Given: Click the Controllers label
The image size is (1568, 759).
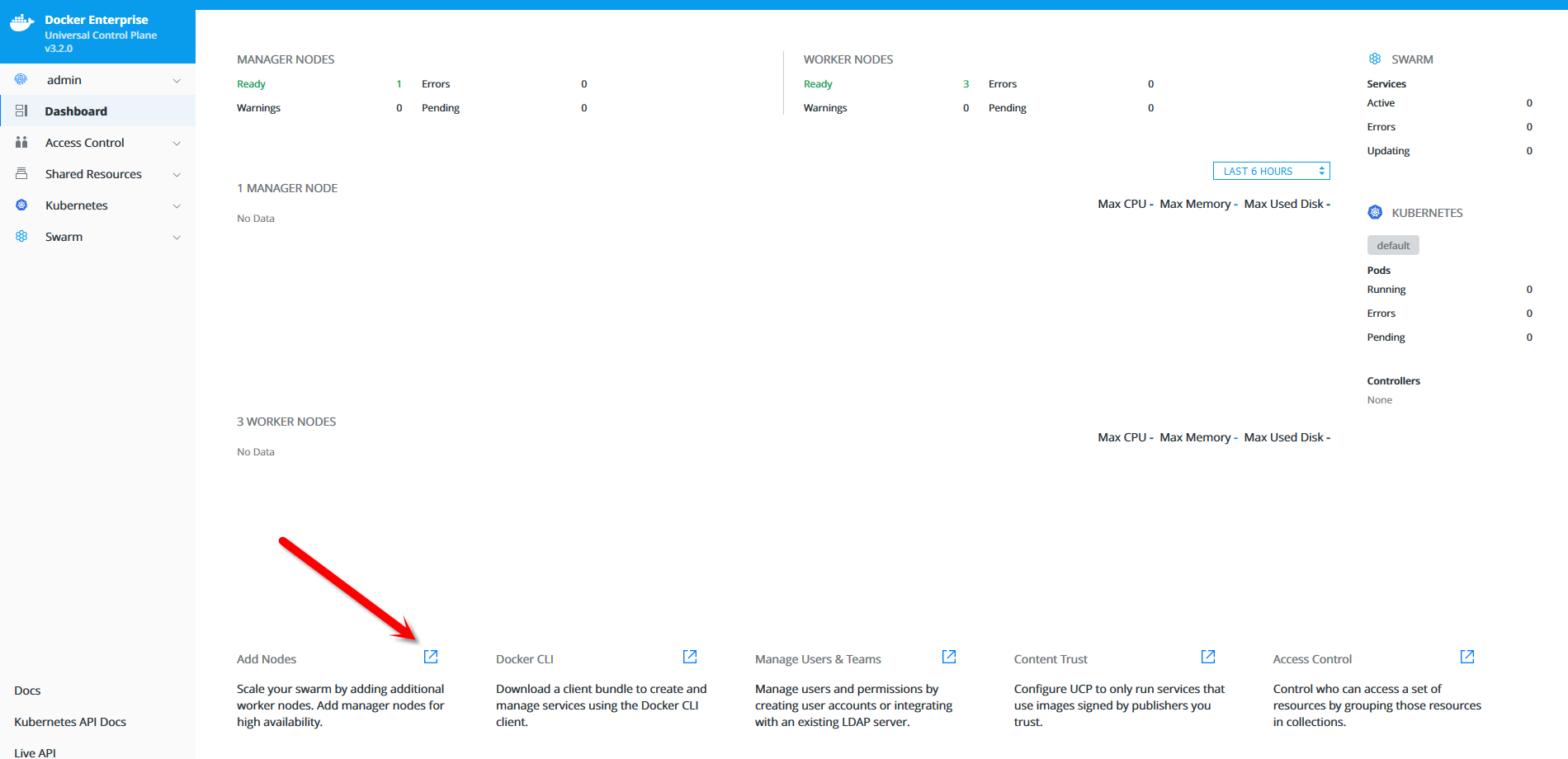Looking at the screenshot, I should [x=1393, y=381].
